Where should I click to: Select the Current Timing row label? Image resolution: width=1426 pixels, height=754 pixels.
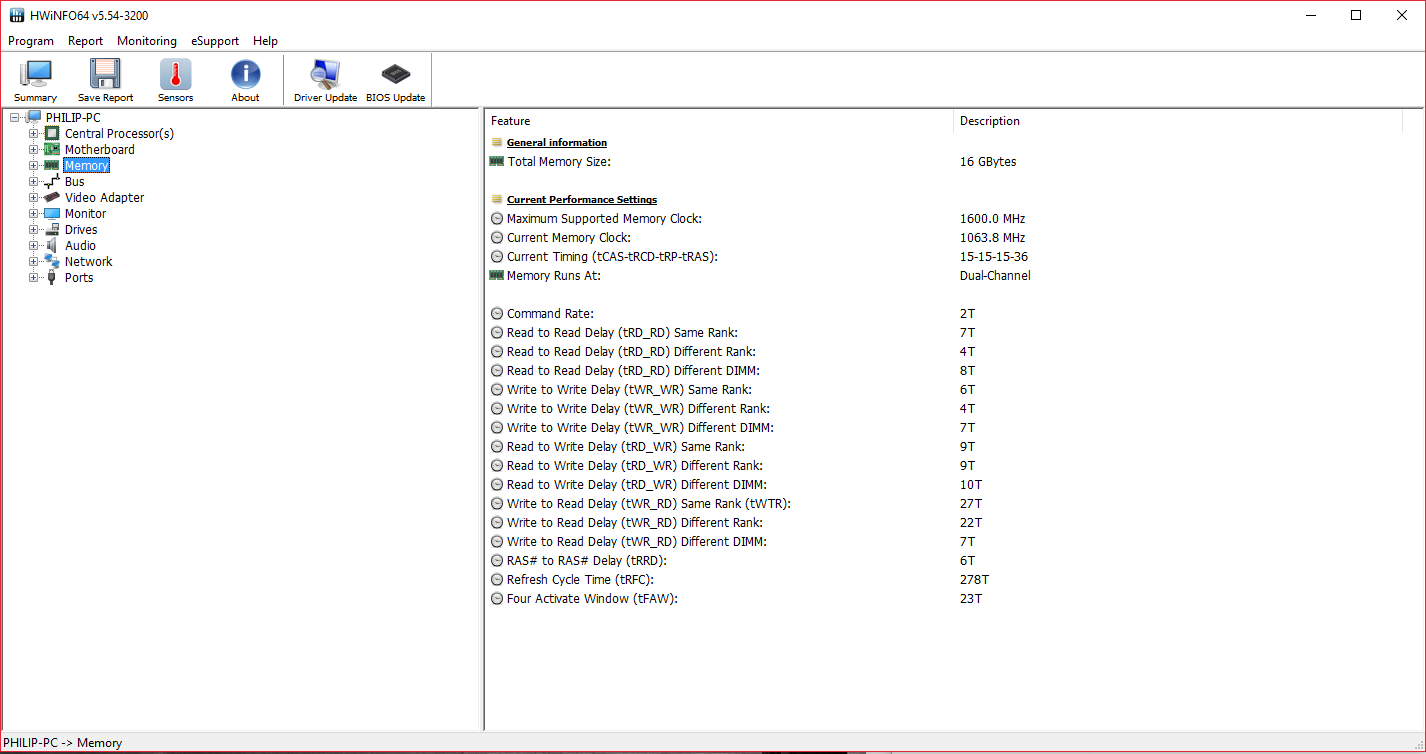click(612, 256)
